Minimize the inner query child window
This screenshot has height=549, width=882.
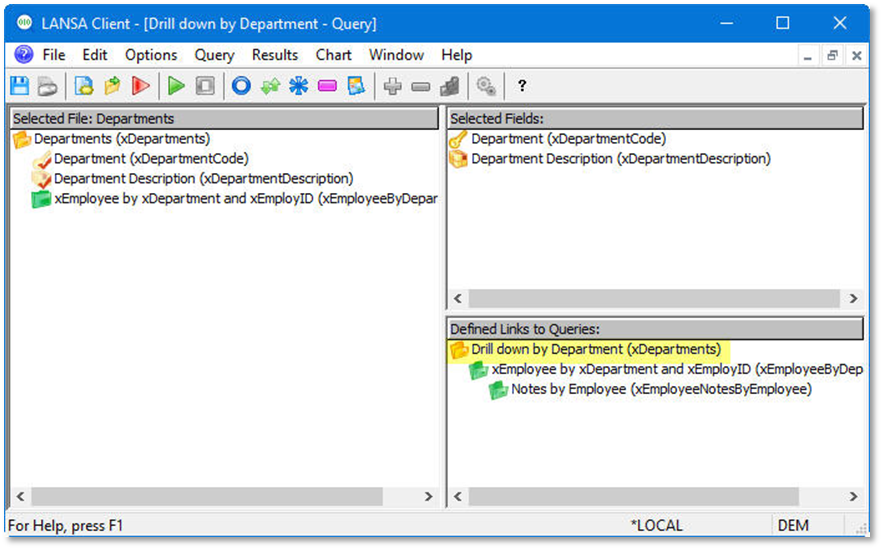pos(808,56)
